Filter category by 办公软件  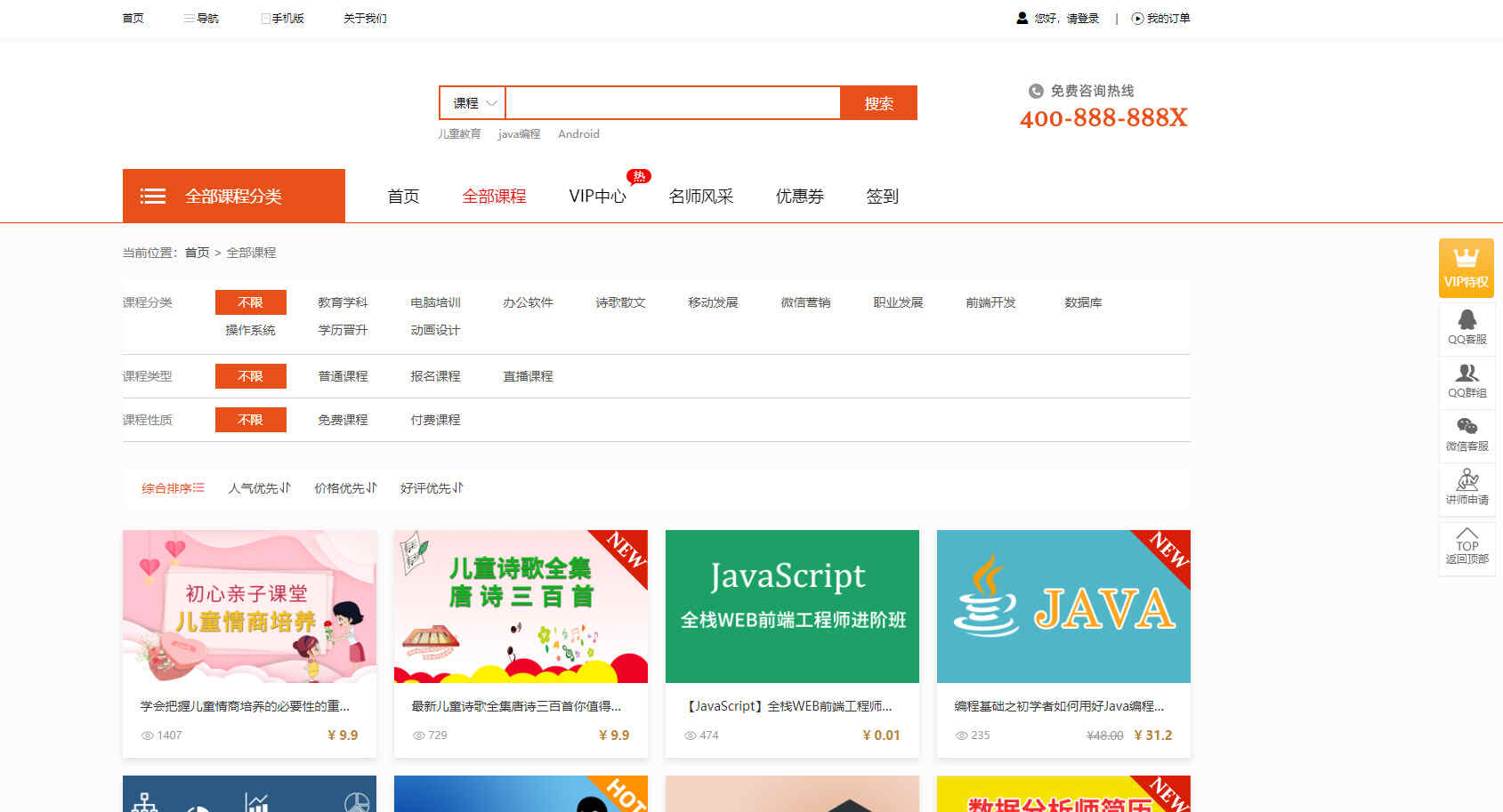pos(528,302)
